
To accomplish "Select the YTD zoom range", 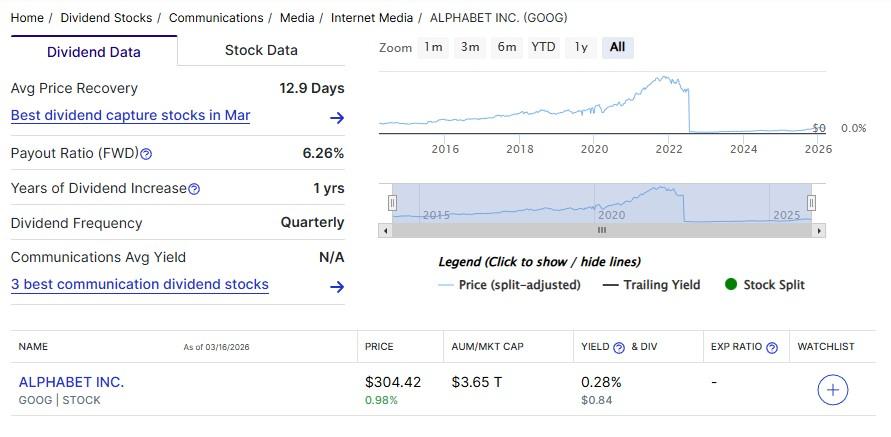I will (543, 47).
